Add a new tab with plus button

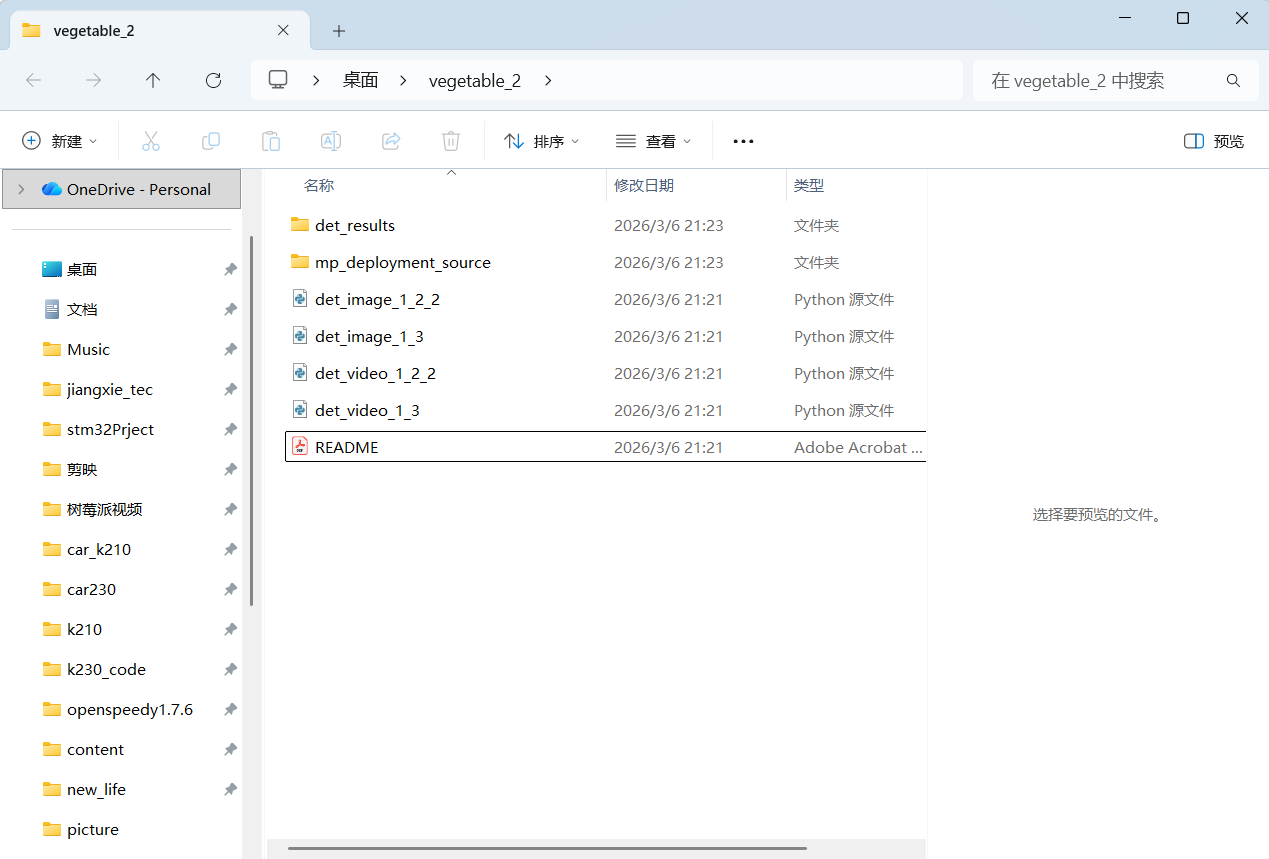339,31
